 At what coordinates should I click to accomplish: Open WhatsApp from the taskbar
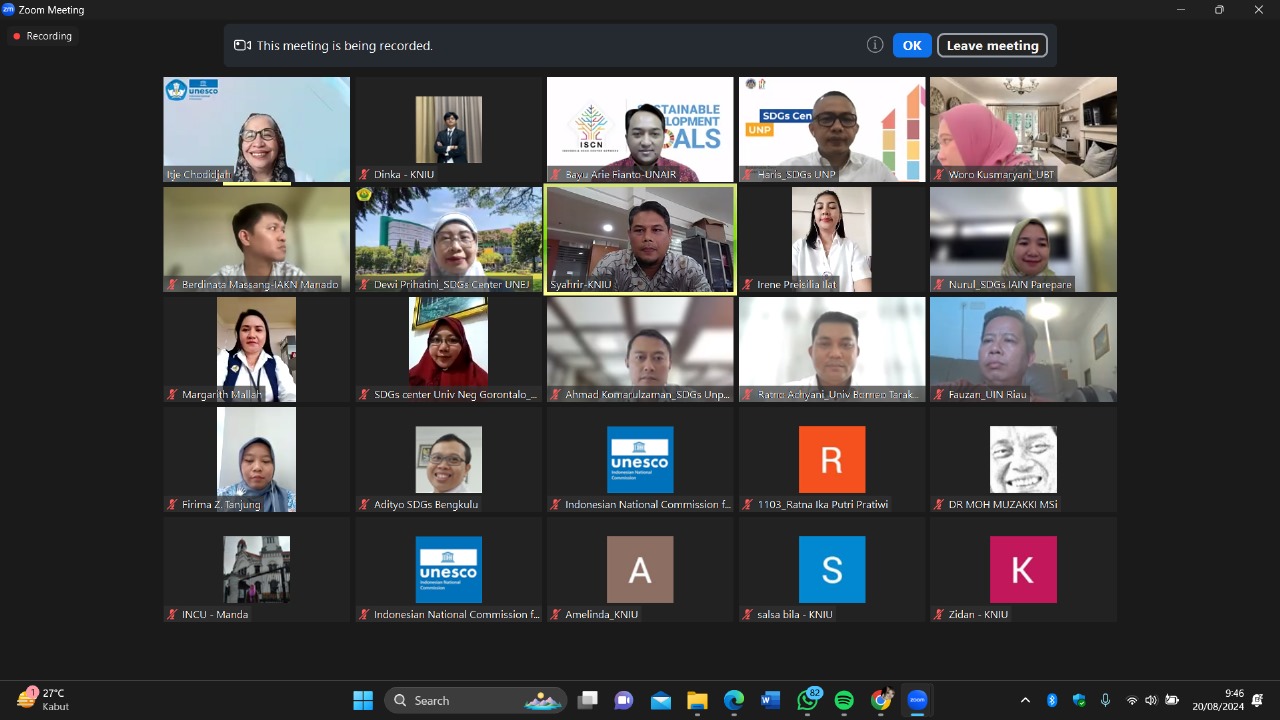[807, 700]
